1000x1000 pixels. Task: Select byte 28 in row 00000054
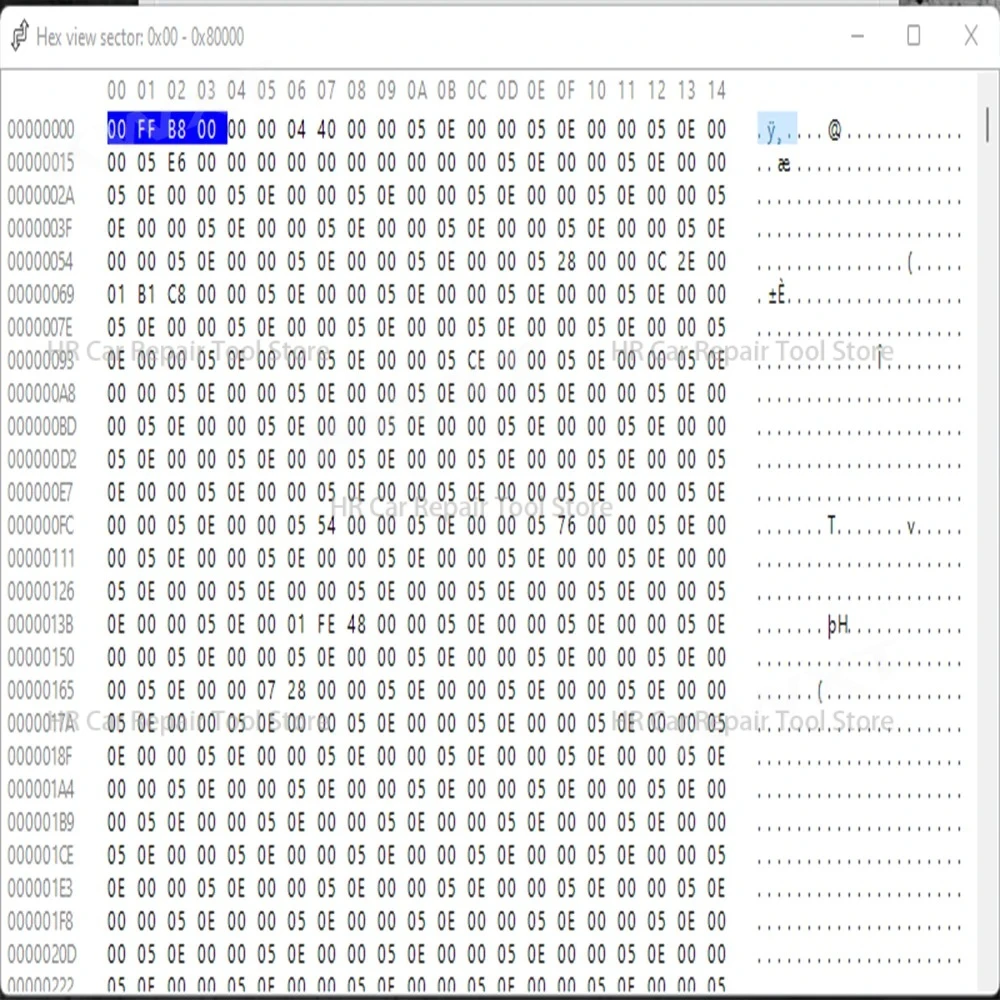[x=566, y=261]
